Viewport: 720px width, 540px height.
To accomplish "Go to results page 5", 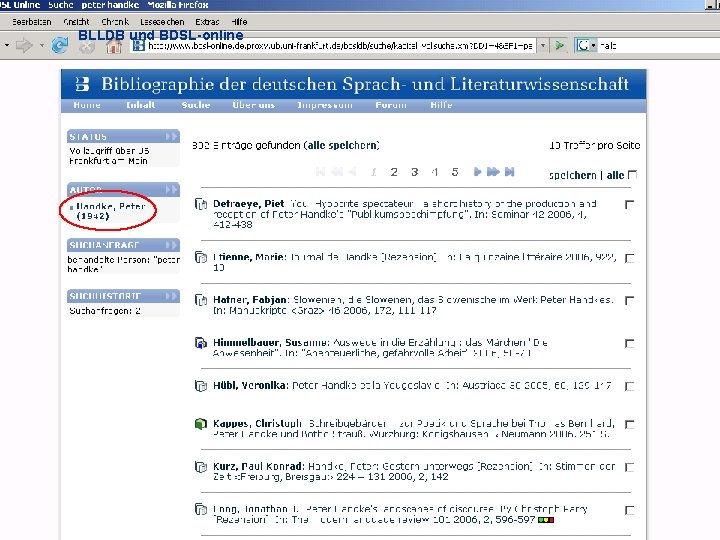I will coord(455,172).
